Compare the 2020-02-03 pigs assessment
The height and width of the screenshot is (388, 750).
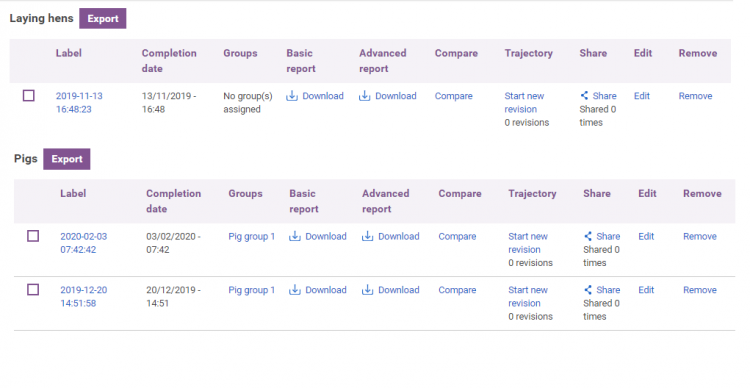(x=457, y=236)
